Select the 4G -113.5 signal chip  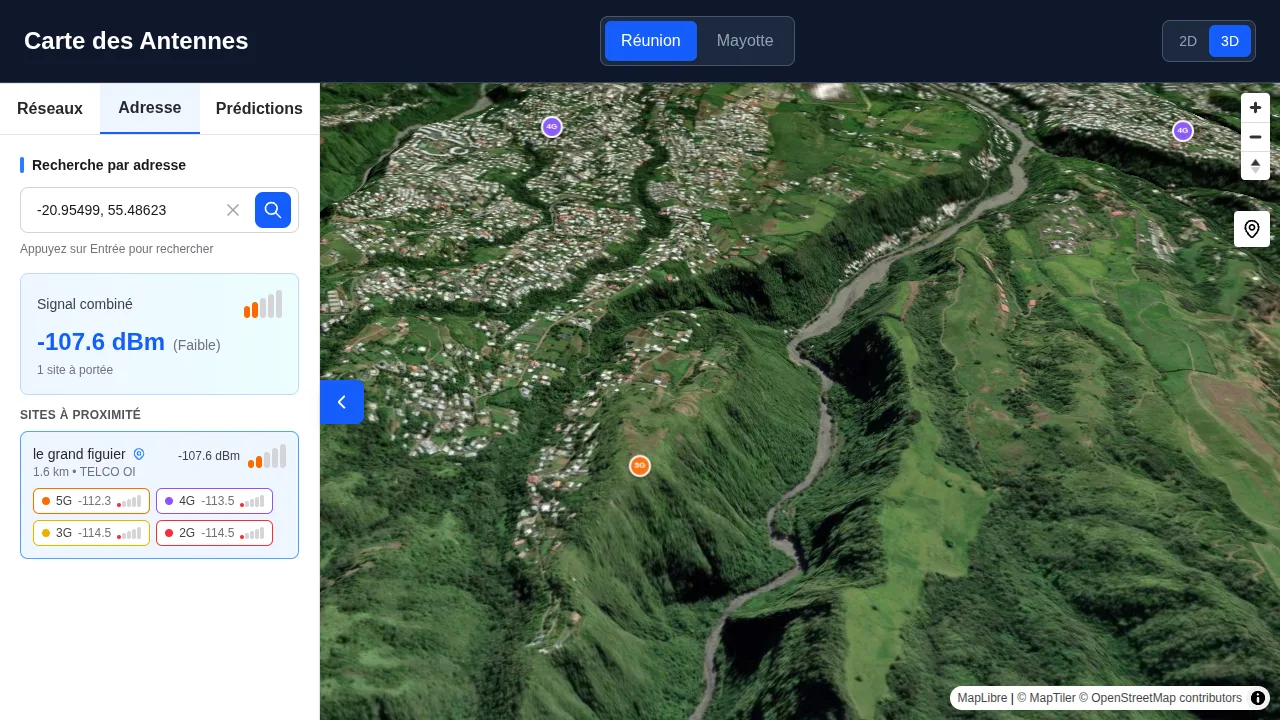[214, 501]
